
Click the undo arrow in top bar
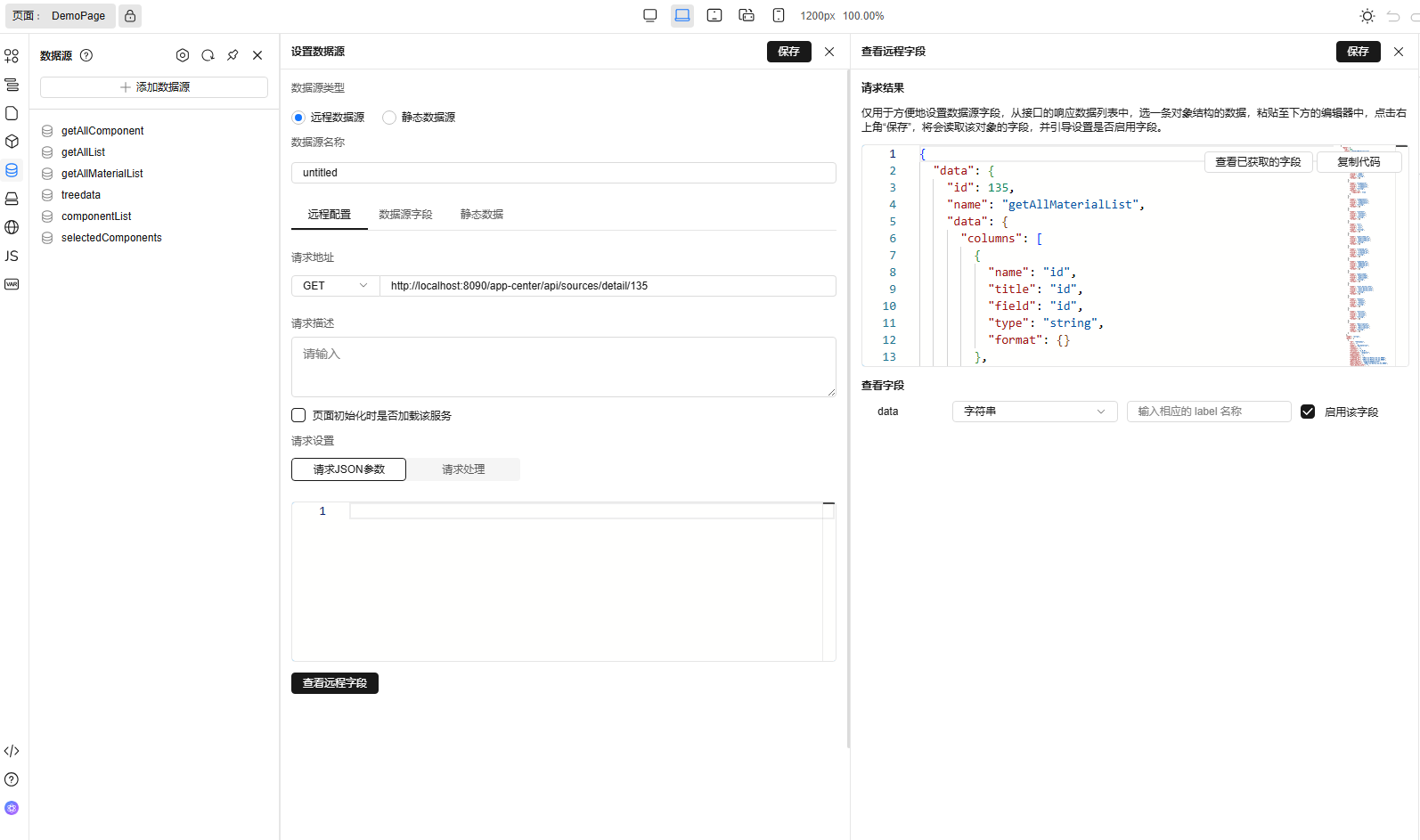click(1393, 16)
